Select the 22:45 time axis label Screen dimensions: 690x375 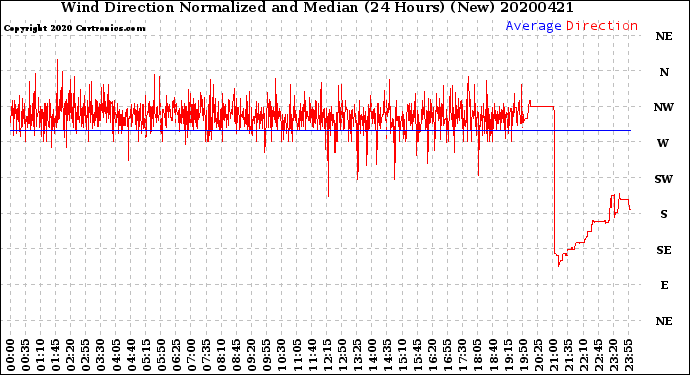tap(598, 355)
